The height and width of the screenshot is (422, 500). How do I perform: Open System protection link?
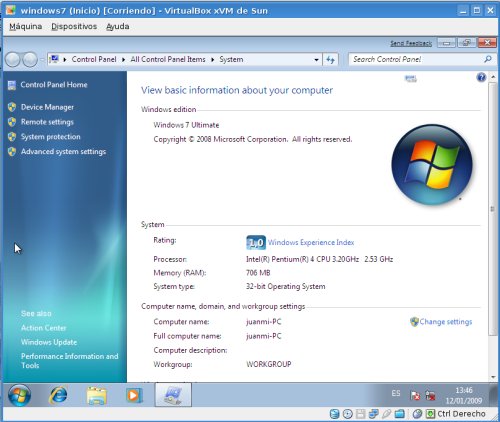coord(50,137)
